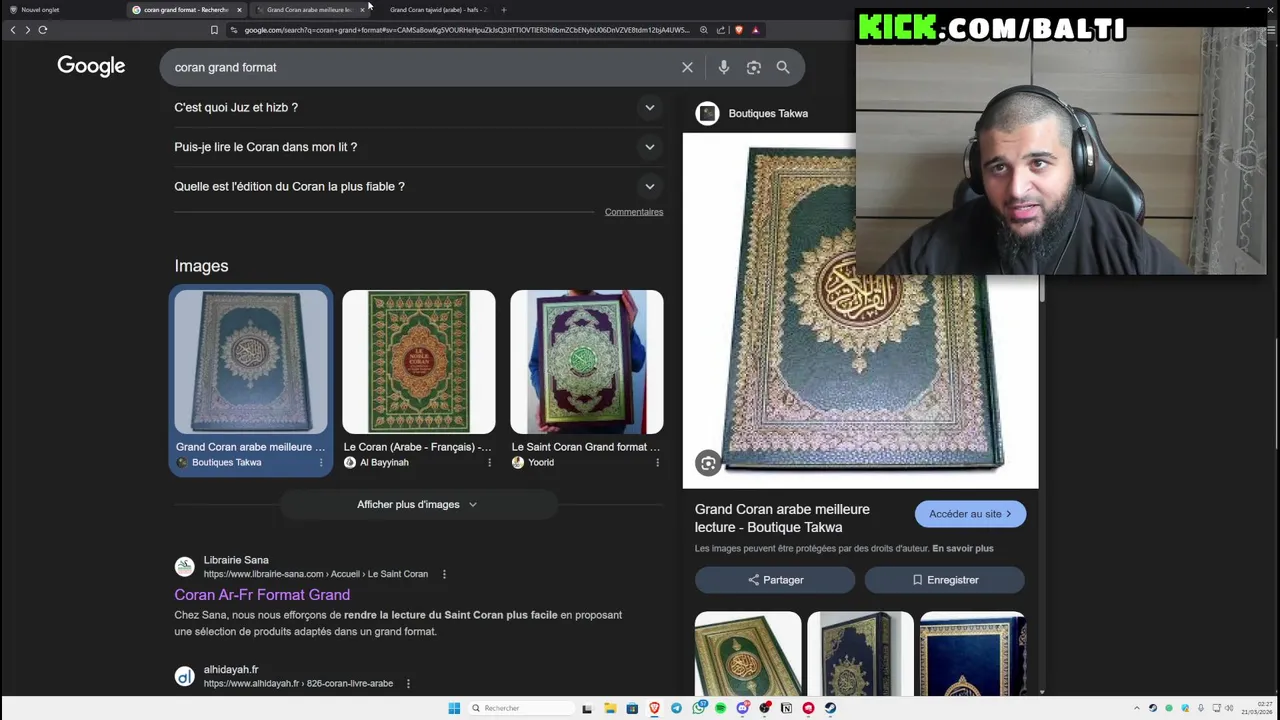Screen dimensions: 1280x720
Task: Reload the current page
Action: [43, 30]
